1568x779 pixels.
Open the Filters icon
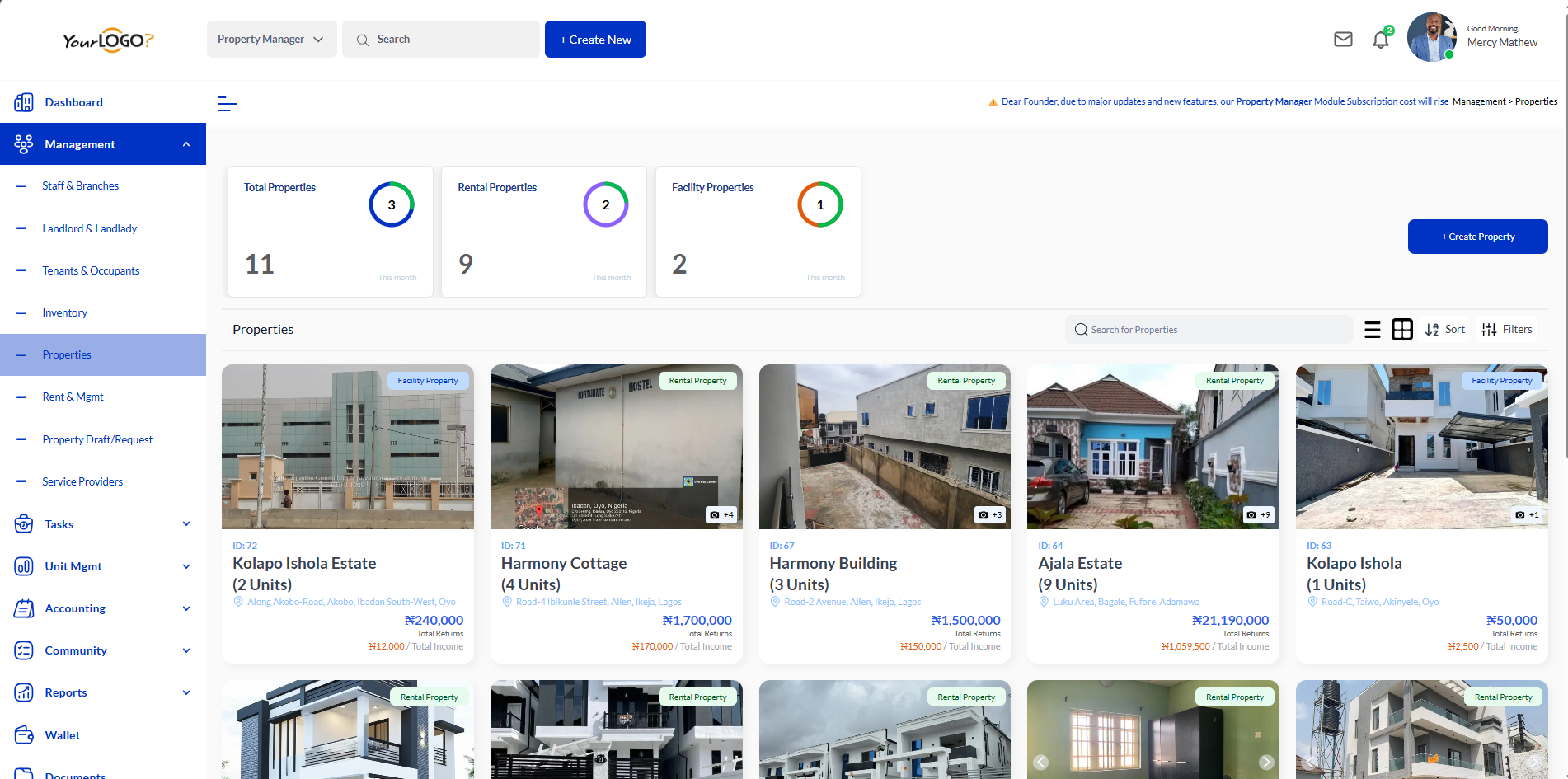tap(1507, 329)
